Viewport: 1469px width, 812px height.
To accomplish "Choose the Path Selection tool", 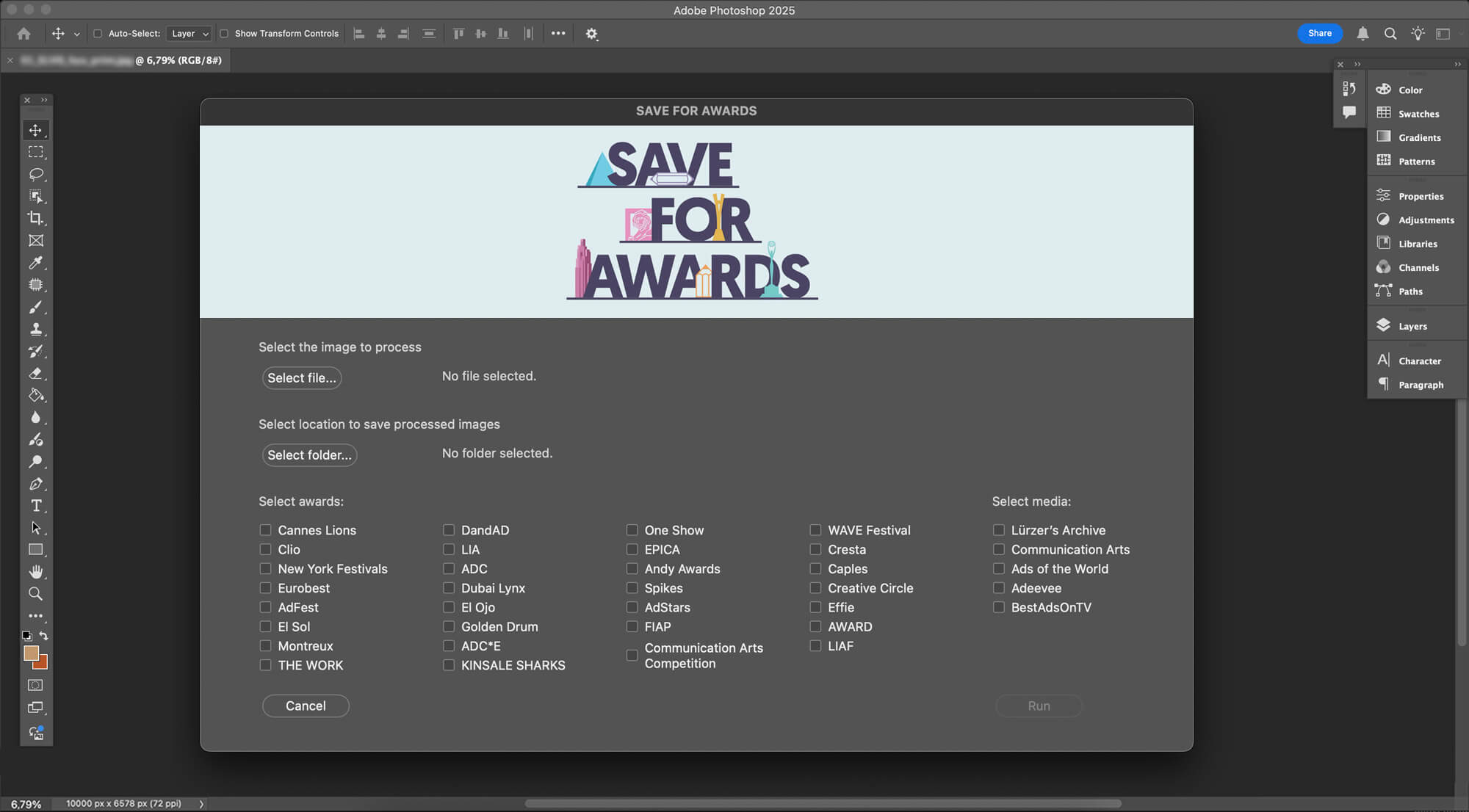I will tap(35, 528).
